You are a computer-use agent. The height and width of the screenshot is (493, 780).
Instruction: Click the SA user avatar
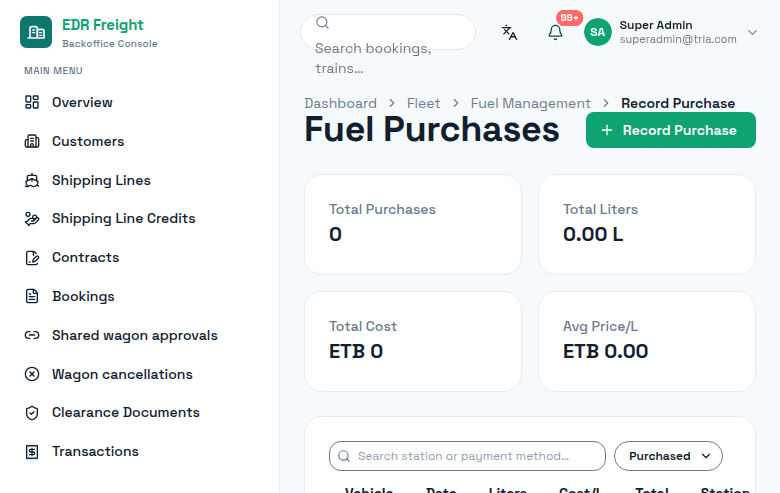pyautogui.click(x=597, y=32)
